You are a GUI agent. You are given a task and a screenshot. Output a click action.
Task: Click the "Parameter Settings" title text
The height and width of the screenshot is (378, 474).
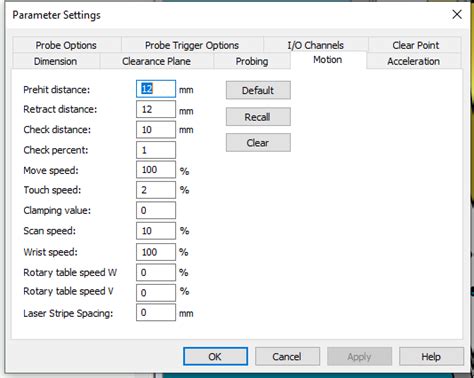(56, 15)
